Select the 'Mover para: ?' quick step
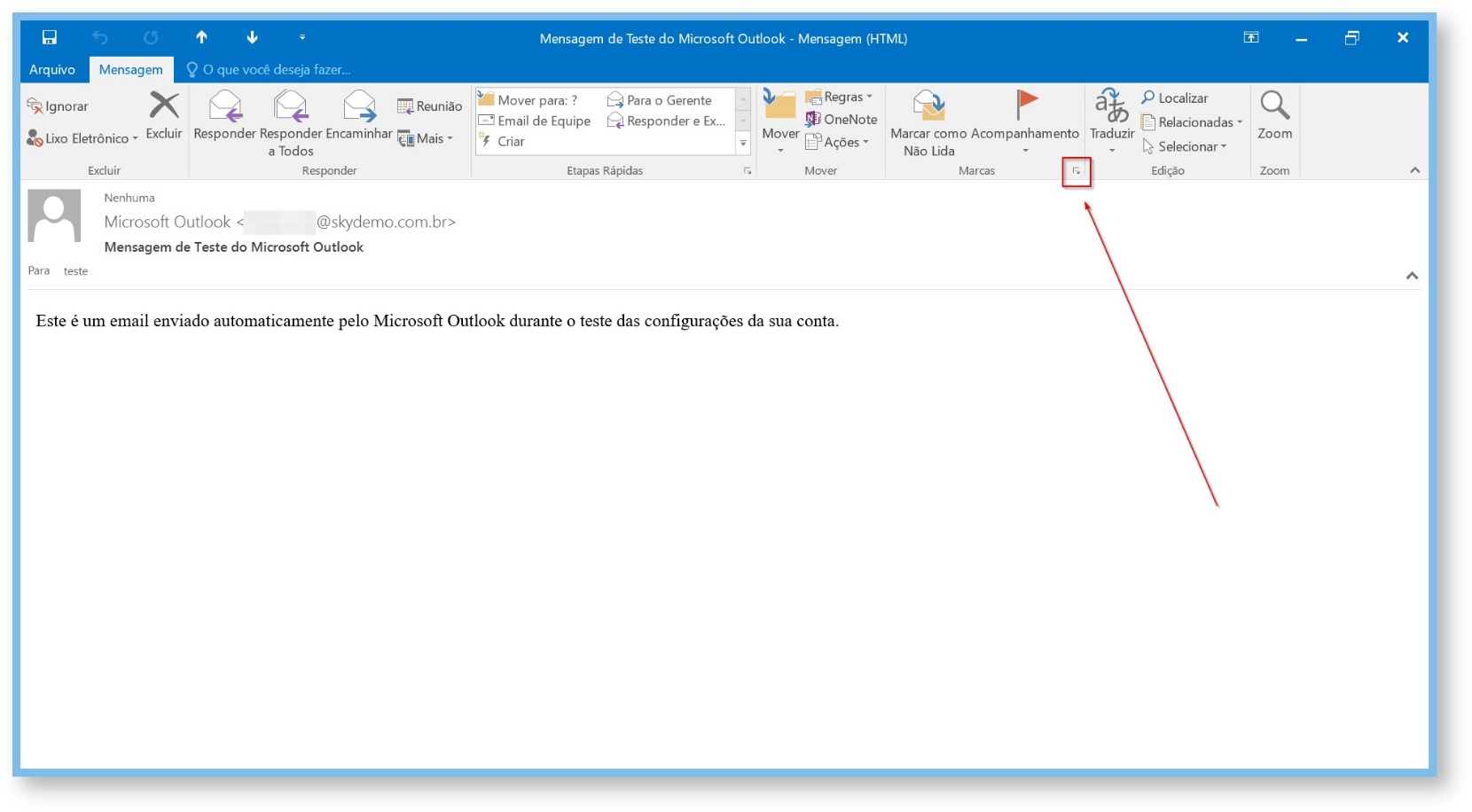This screenshot has height=812, width=1472. pos(529,100)
